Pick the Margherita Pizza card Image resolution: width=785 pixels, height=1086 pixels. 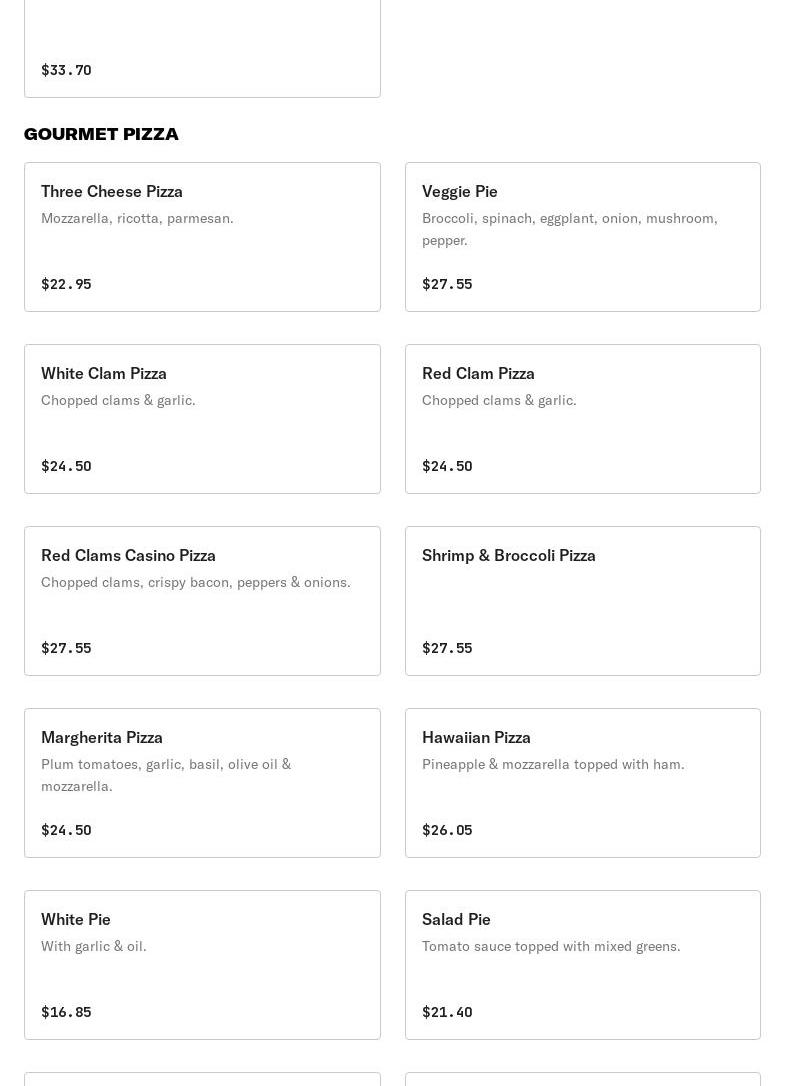pos(202,783)
